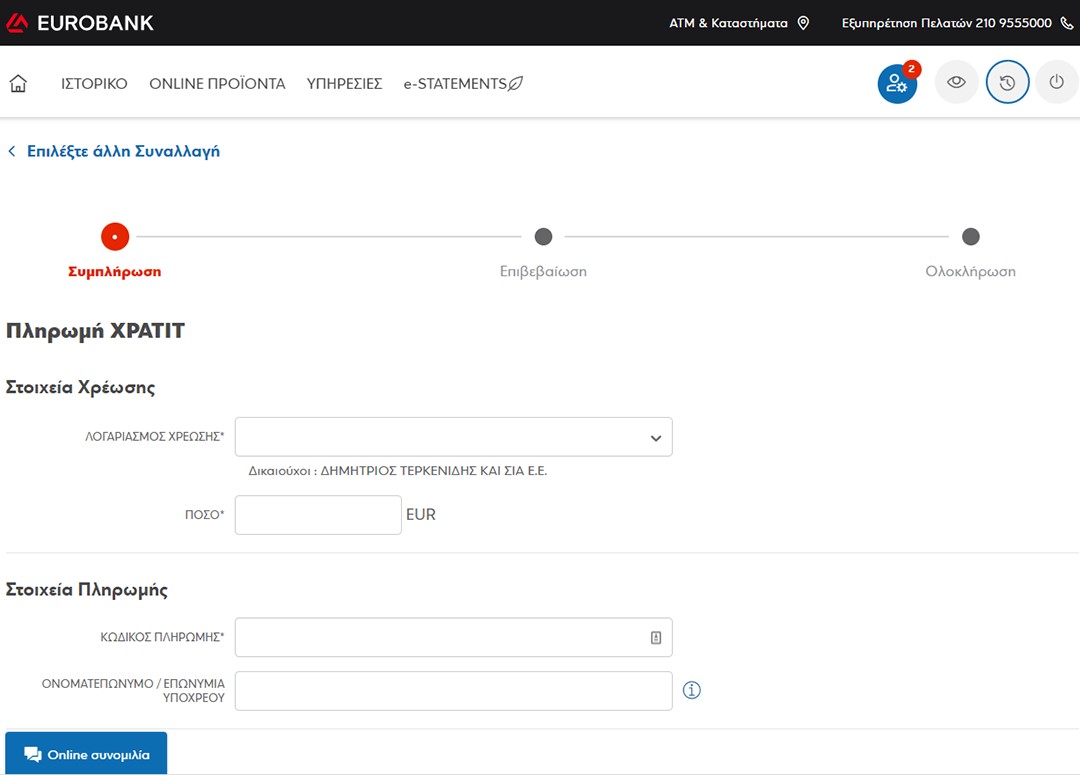Click the icon inside payment code field

(x=656, y=637)
